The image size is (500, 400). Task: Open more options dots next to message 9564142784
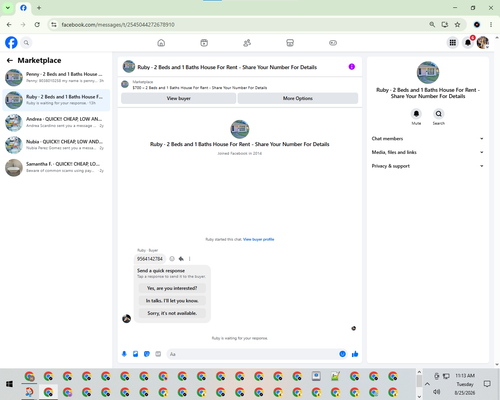point(190,259)
